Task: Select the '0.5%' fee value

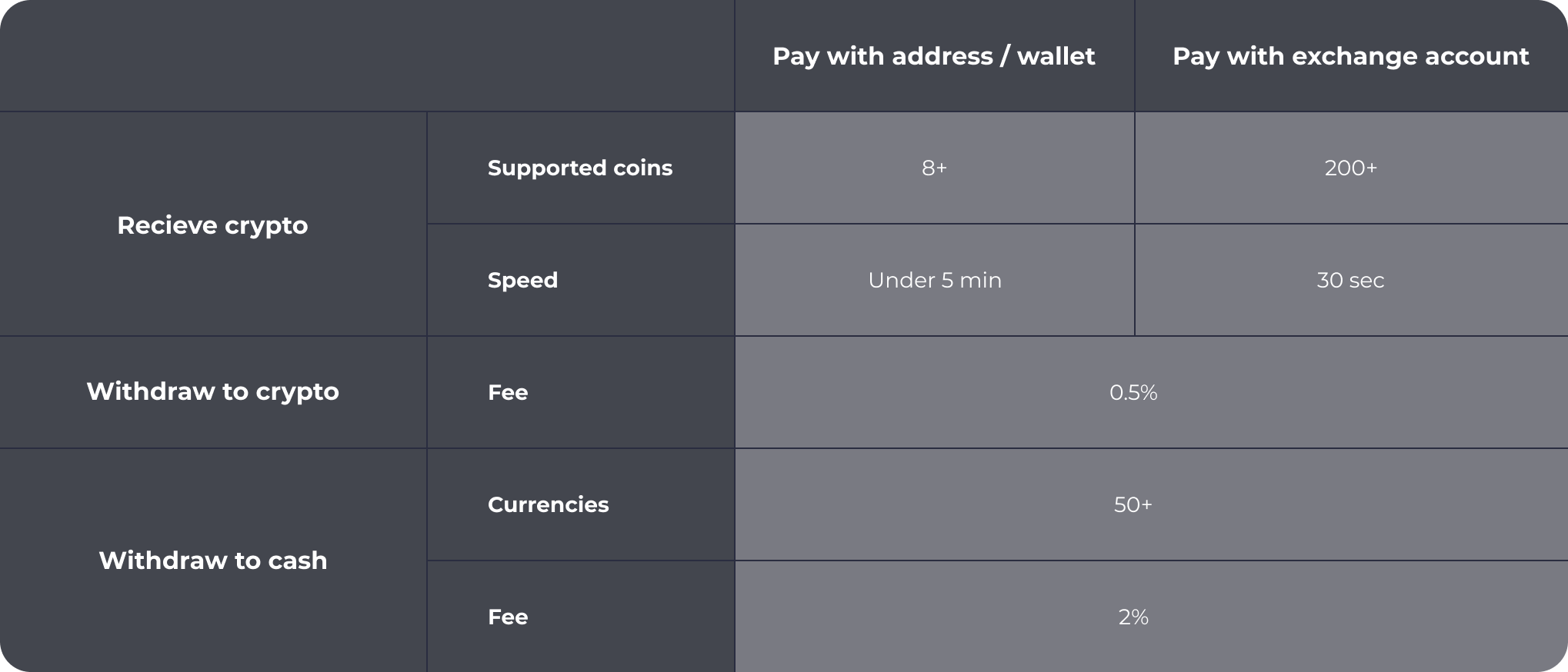Action: click(x=1133, y=392)
